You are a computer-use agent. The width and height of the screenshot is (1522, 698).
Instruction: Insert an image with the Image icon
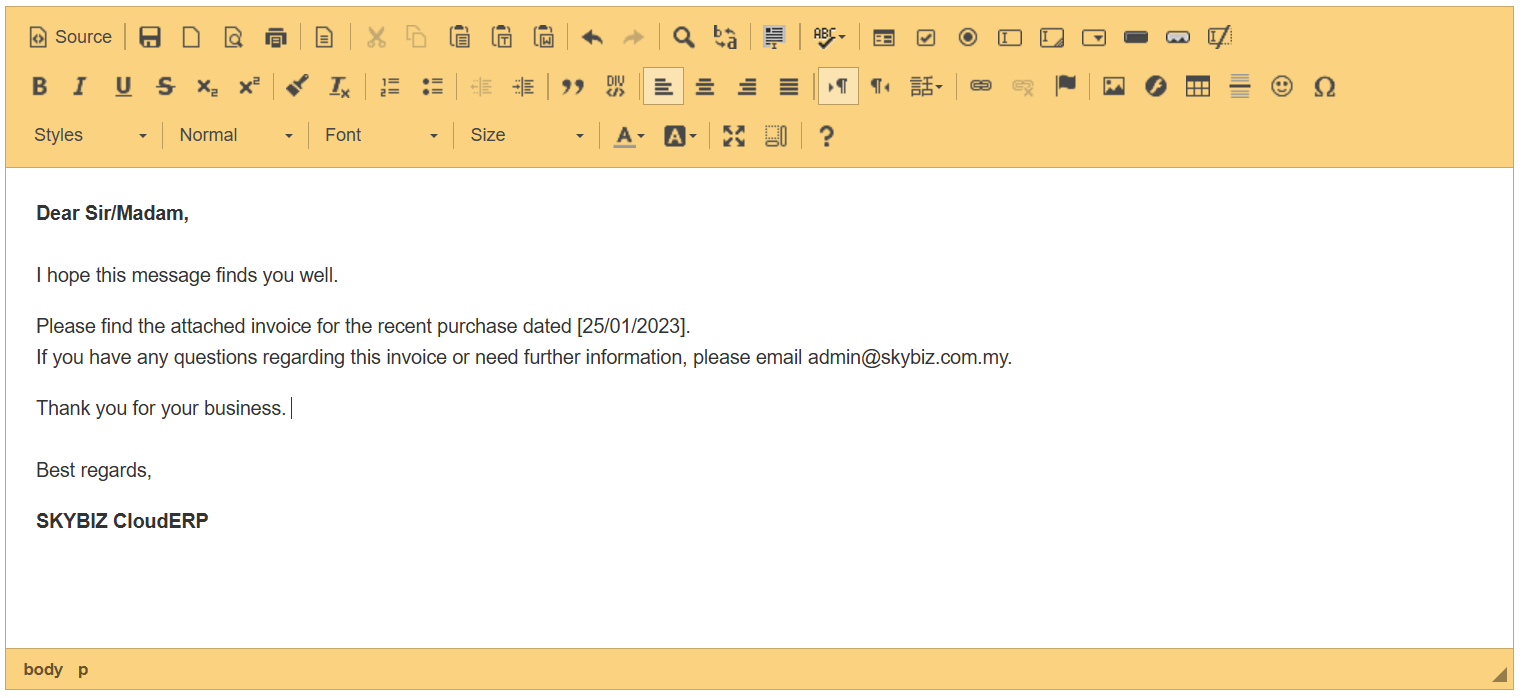coord(1114,87)
